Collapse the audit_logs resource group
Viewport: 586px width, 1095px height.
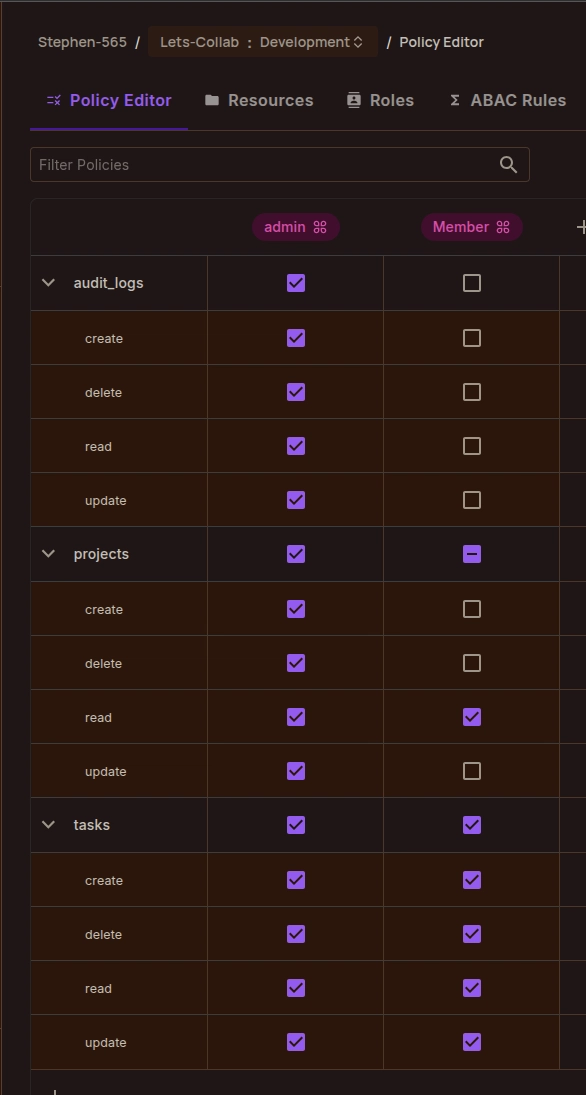point(48,283)
